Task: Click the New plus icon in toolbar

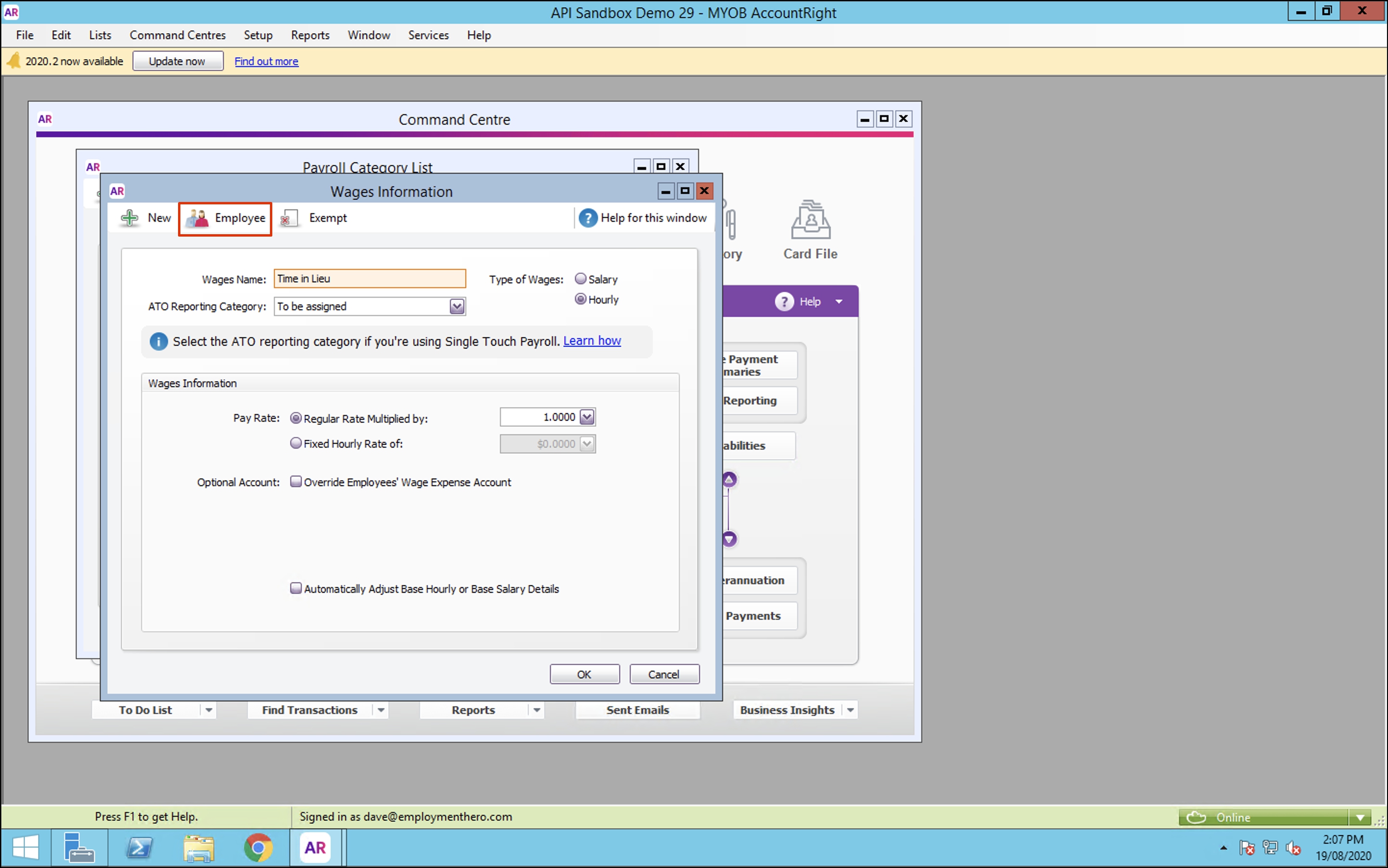Action: tap(130, 218)
